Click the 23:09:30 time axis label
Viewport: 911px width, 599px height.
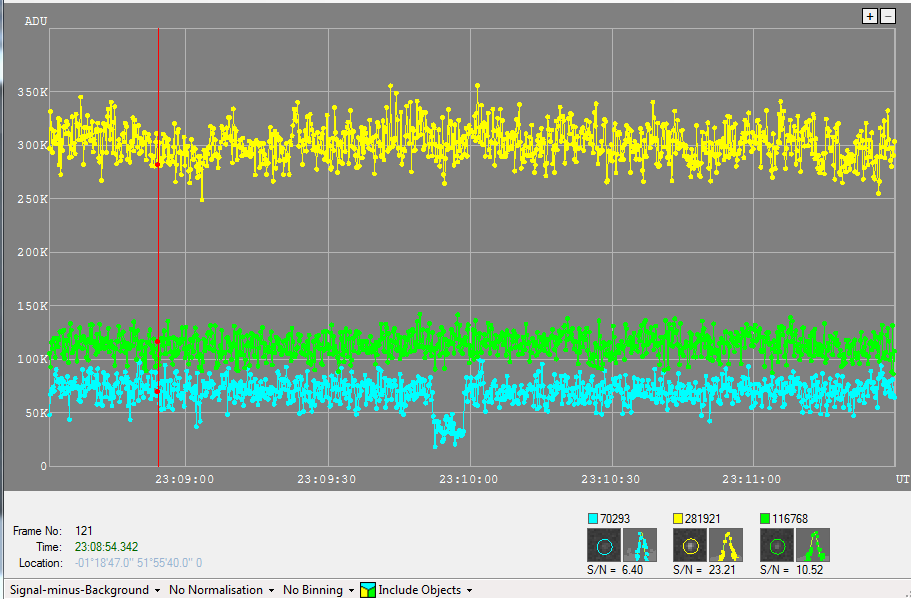(x=326, y=479)
